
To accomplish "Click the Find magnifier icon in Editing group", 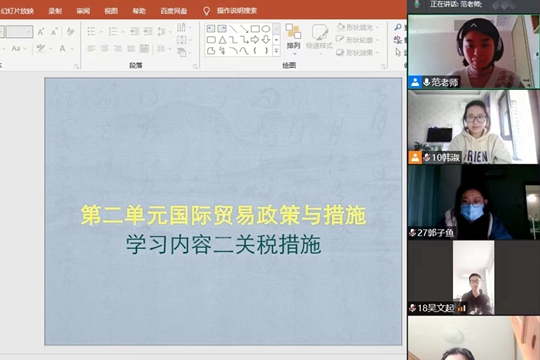I will 398,27.
